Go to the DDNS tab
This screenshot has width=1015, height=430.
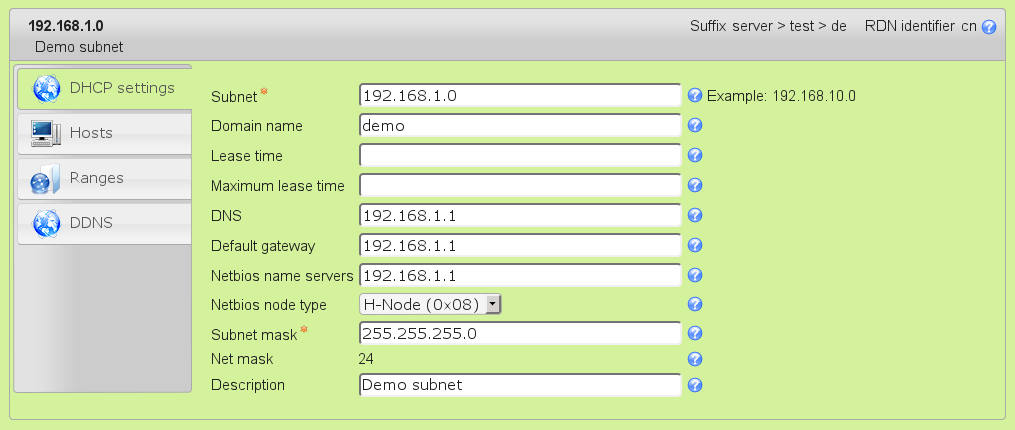coord(103,223)
